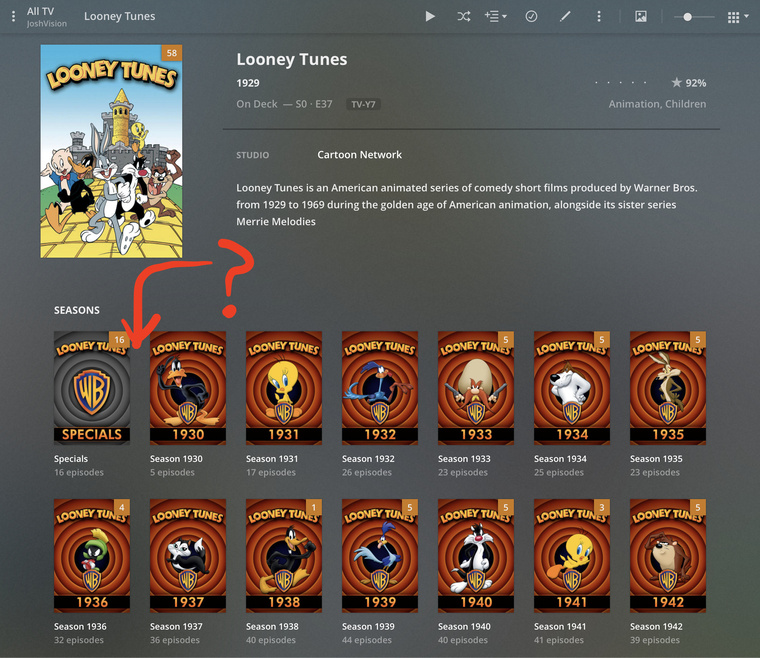Open the 1936 Marvin the Martian poster

[x=92, y=556]
